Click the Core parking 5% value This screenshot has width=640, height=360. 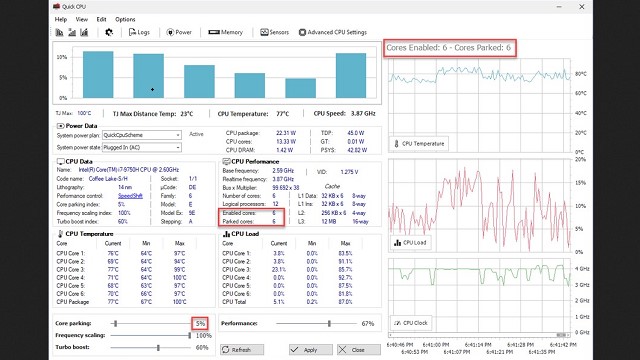point(200,323)
